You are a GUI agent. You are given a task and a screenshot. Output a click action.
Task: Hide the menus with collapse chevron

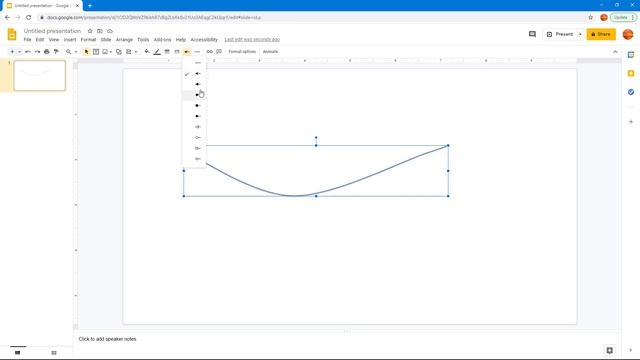615,52
